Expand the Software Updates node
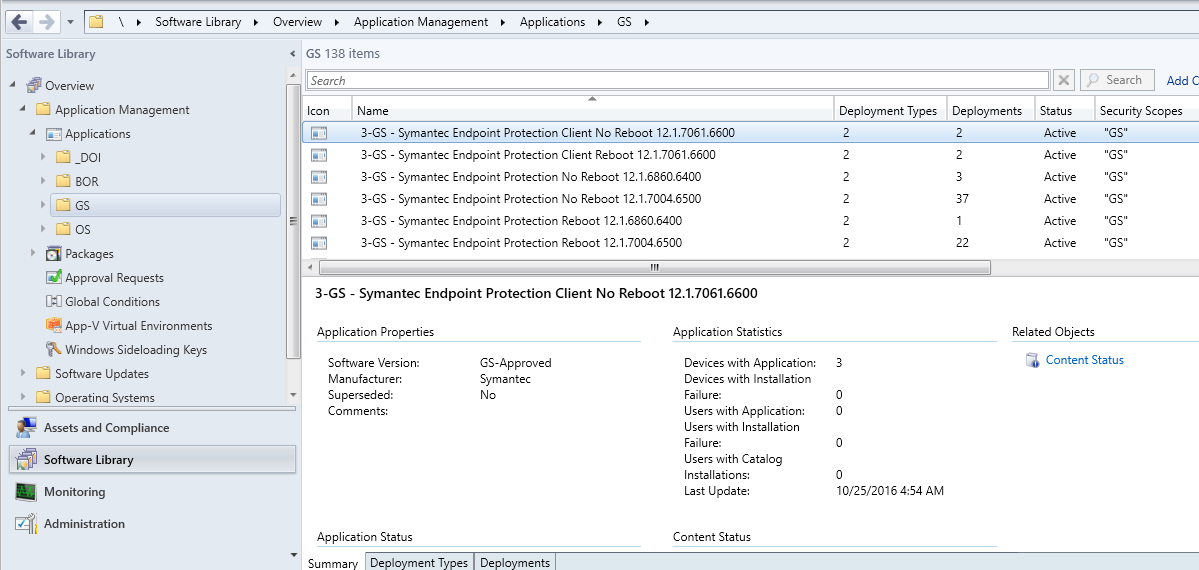The image size is (1199, 570). pyautogui.click(x=23, y=373)
